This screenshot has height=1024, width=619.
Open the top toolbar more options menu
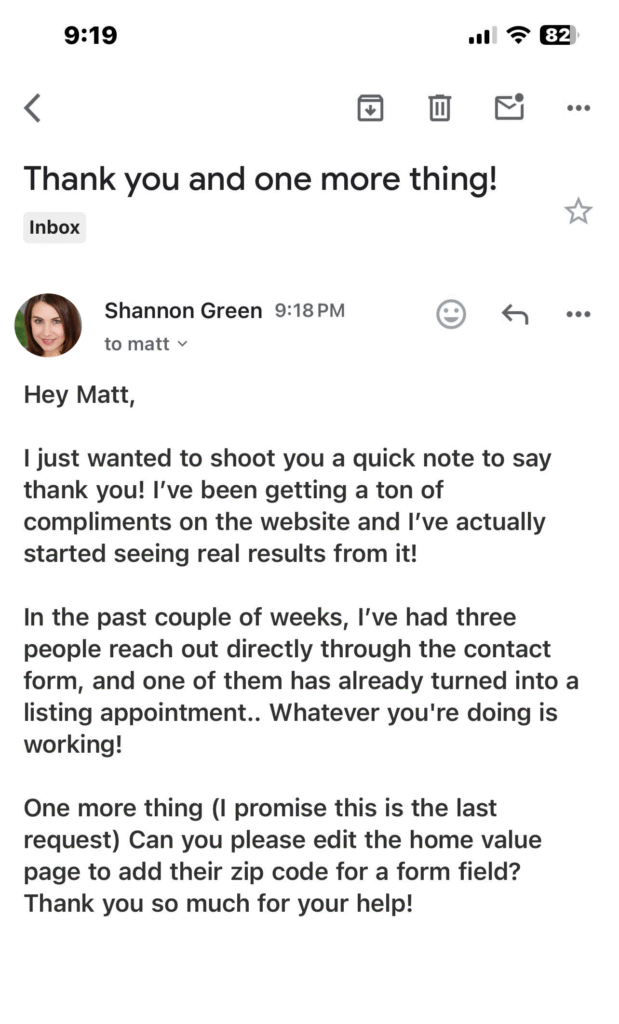pyautogui.click(x=578, y=108)
